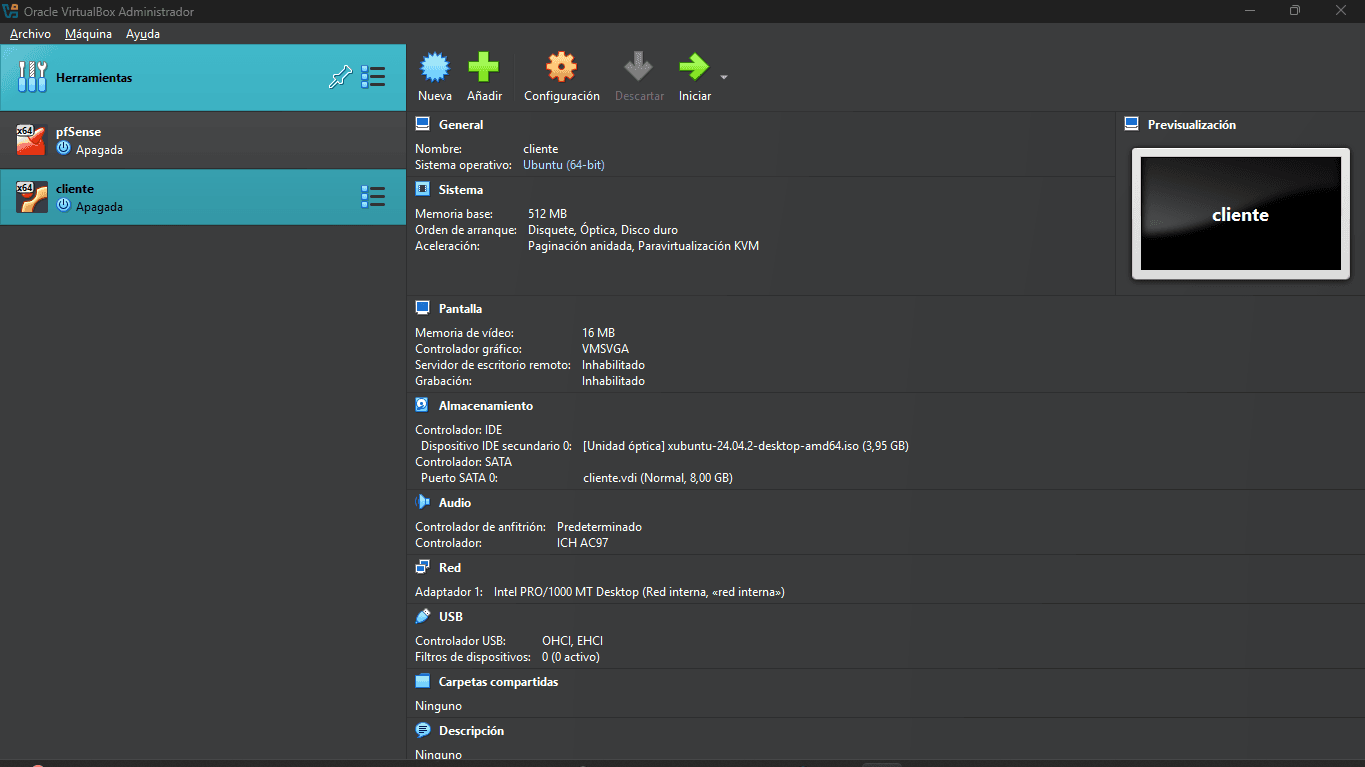This screenshot has width=1365, height=767.
Task: Click the Herramientas label in sidebar
Action: point(94,78)
